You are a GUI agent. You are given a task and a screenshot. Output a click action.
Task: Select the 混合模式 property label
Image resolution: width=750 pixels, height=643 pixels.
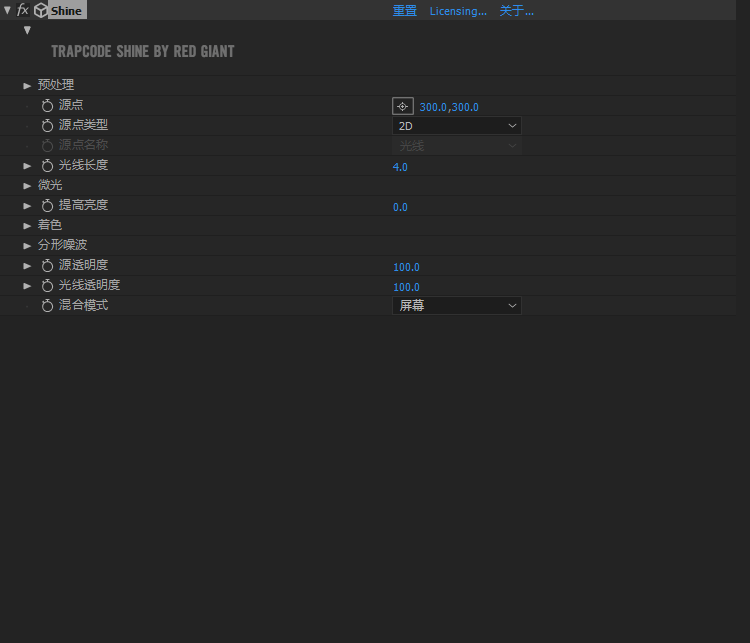pos(83,305)
